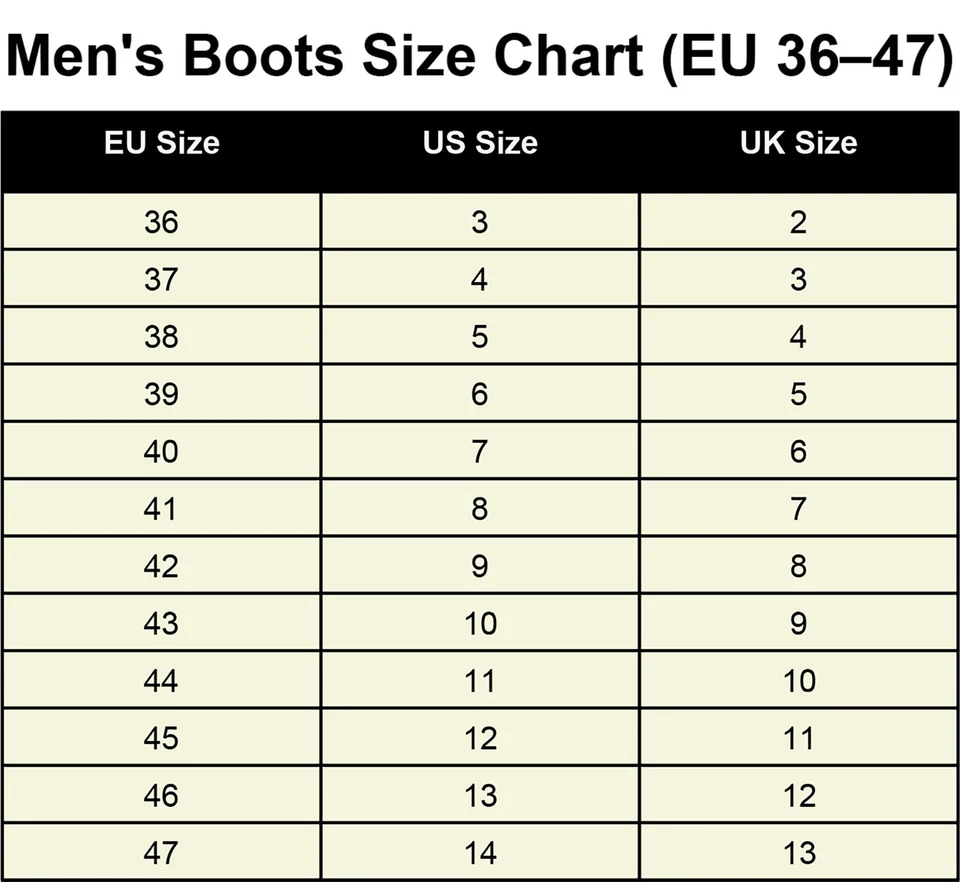Click US size 7 in EU 40 row
960x882 pixels.
pos(480,451)
